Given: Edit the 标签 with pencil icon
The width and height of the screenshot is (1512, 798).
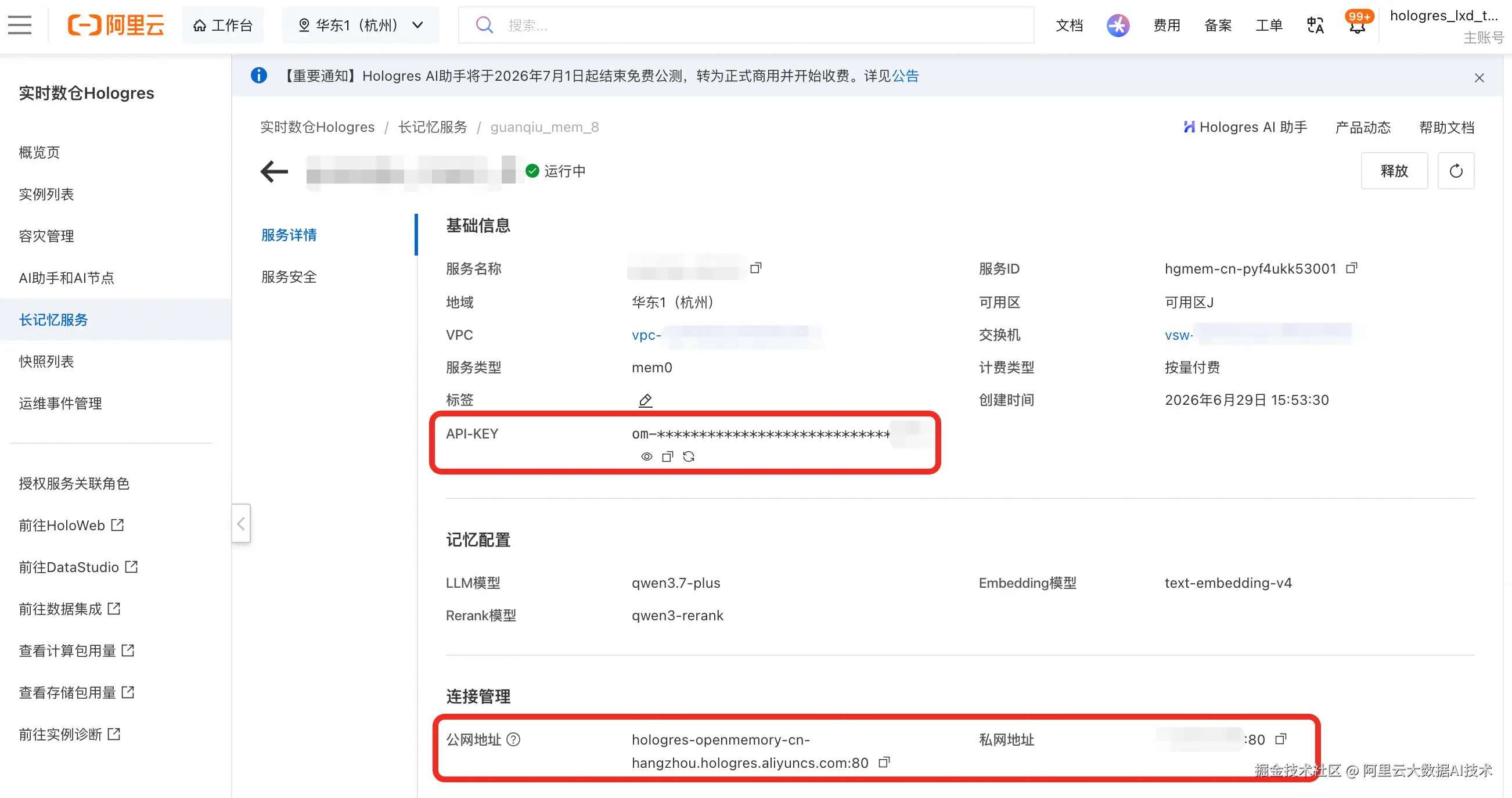Looking at the screenshot, I should [645, 400].
